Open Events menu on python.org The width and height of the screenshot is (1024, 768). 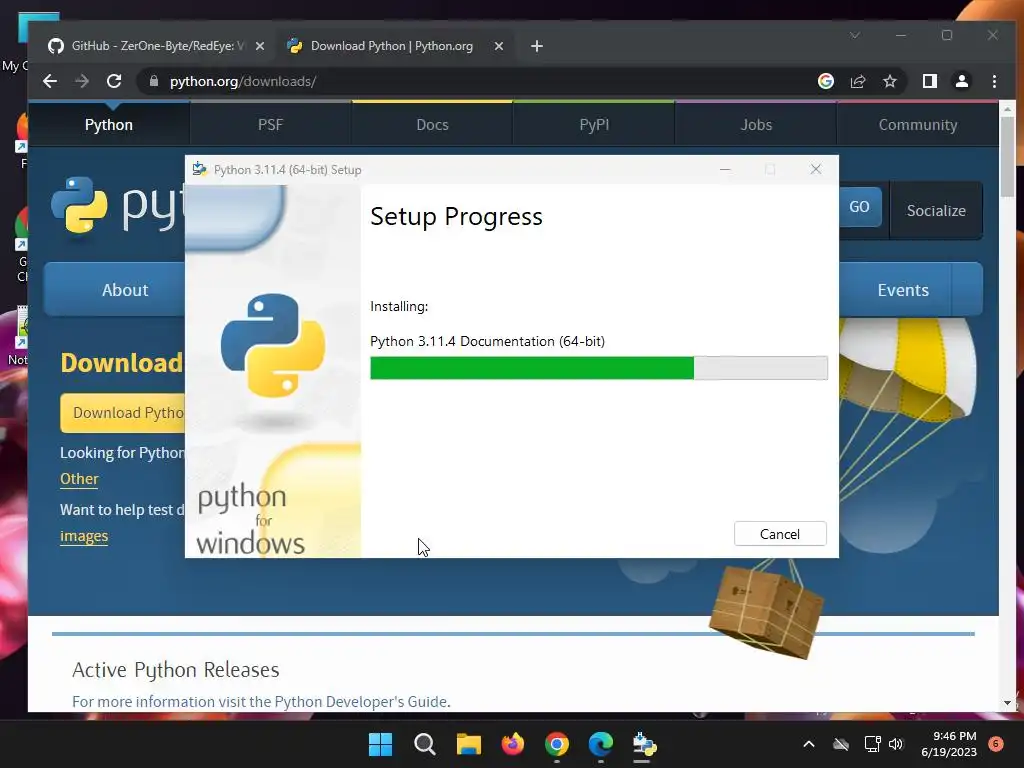tap(903, 289)
